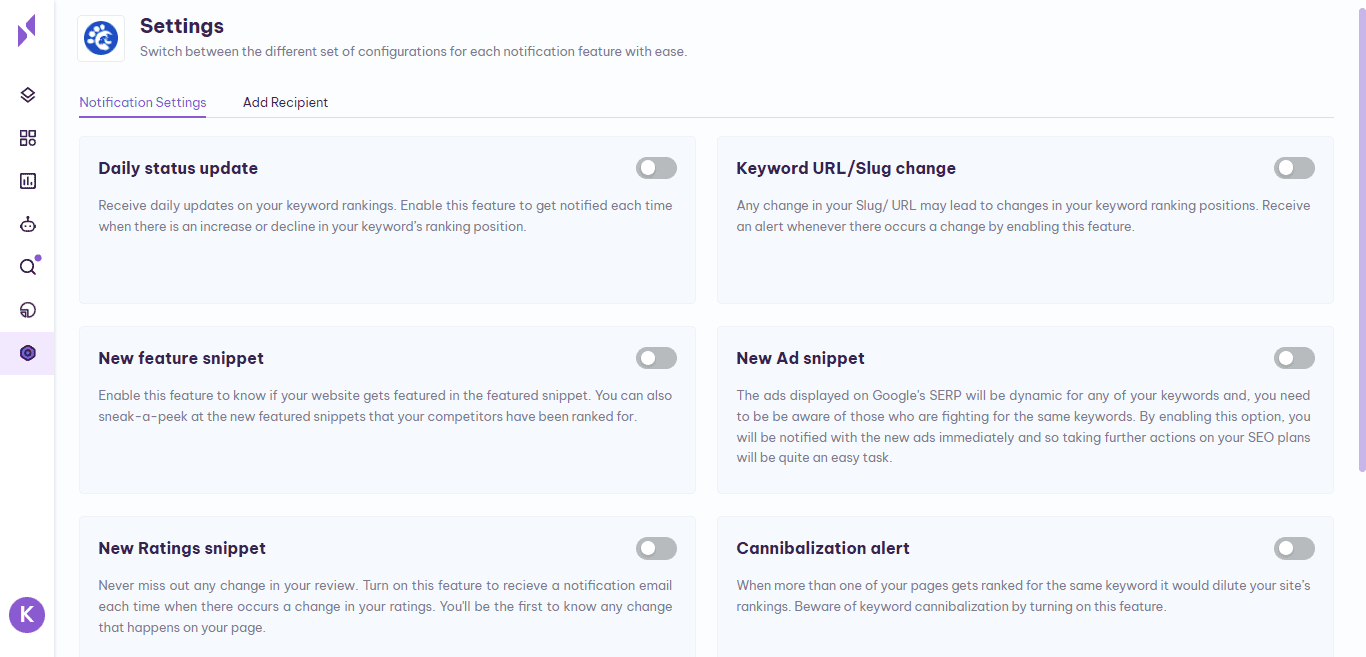
Task: Toggle the New Ratings snippet switch
Action: (656, 548)
